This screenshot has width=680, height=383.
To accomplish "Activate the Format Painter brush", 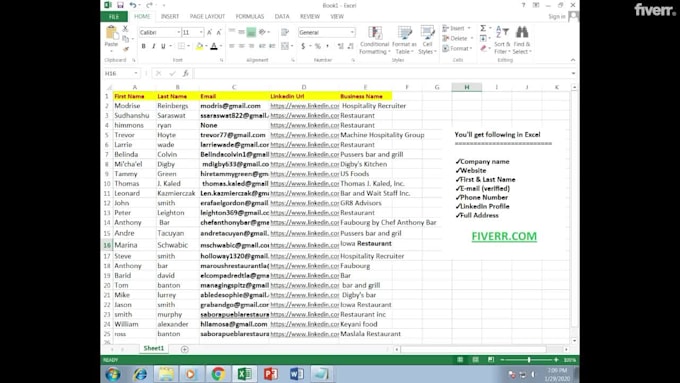I will [x=125, y=49].
